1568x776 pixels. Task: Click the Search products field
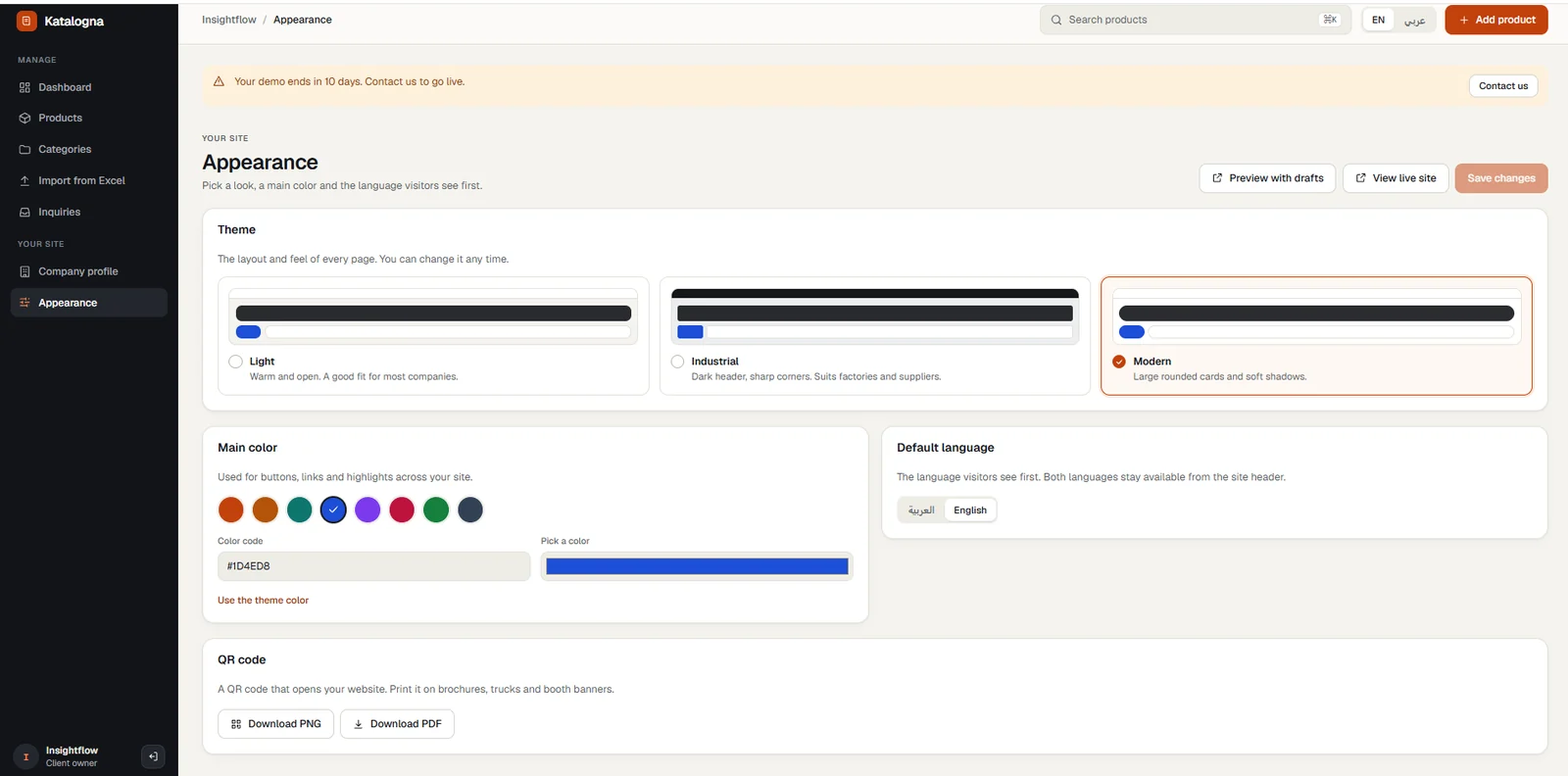tap(1196, 20)
